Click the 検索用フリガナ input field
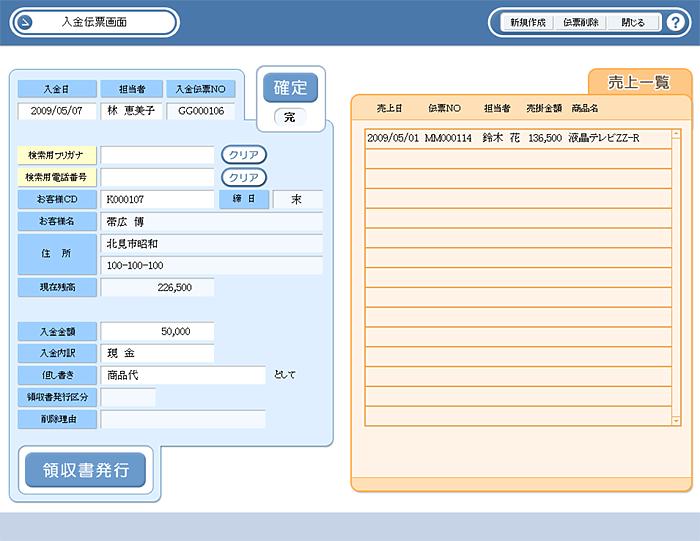700x541 pixels. pos(157,155)
